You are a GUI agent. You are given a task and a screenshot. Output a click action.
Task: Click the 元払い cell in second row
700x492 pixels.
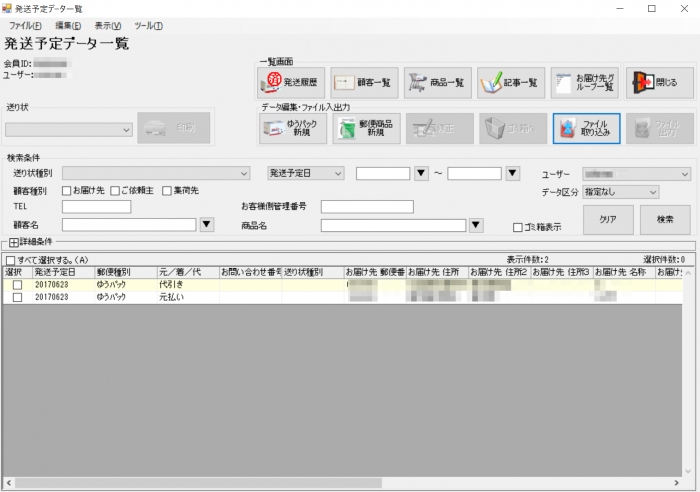(188, 297)
